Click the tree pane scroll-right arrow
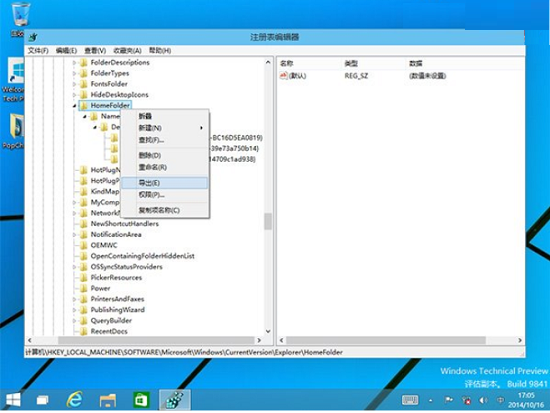The height and width of the screenshot is (413, 550). click(259, 340)
